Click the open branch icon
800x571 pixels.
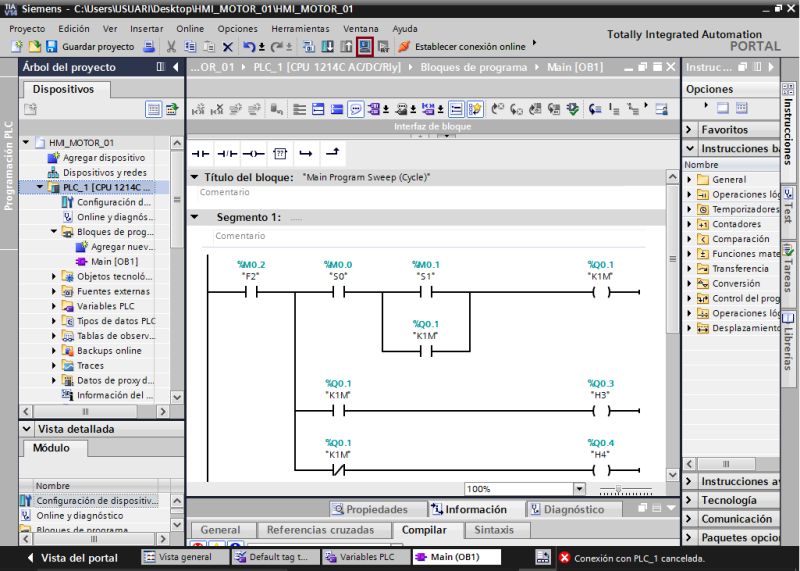click(306, 153)
